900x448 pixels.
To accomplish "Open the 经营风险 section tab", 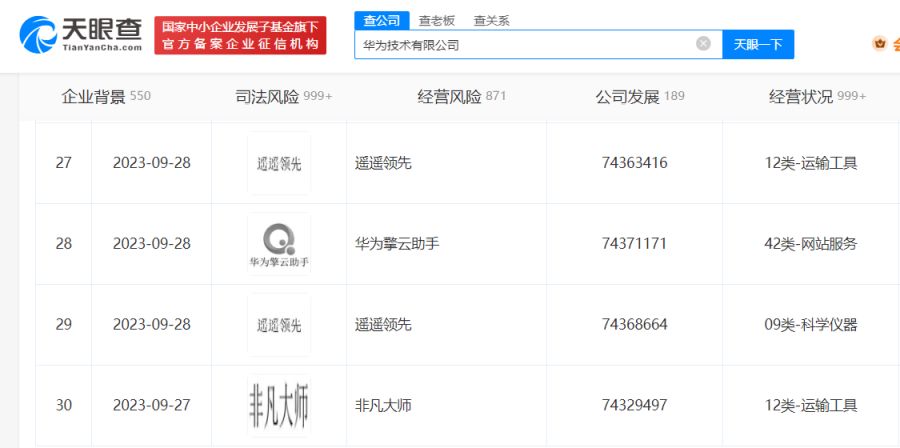I will click(461, 97).
